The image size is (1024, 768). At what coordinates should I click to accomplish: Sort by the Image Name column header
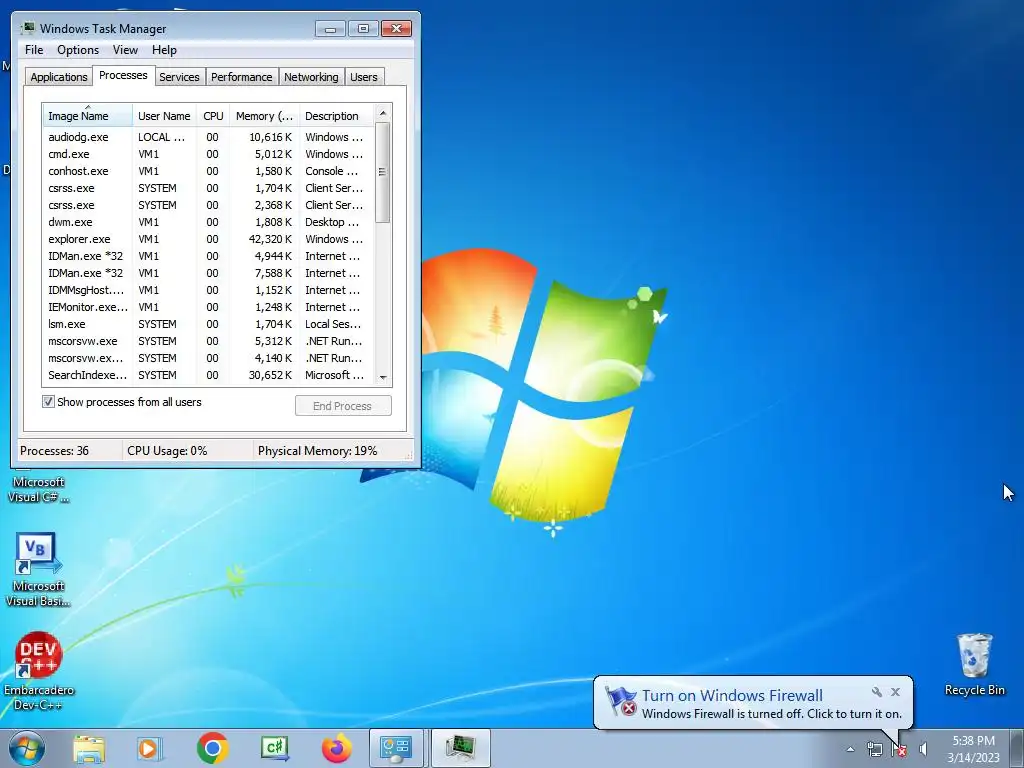[88, 116]
